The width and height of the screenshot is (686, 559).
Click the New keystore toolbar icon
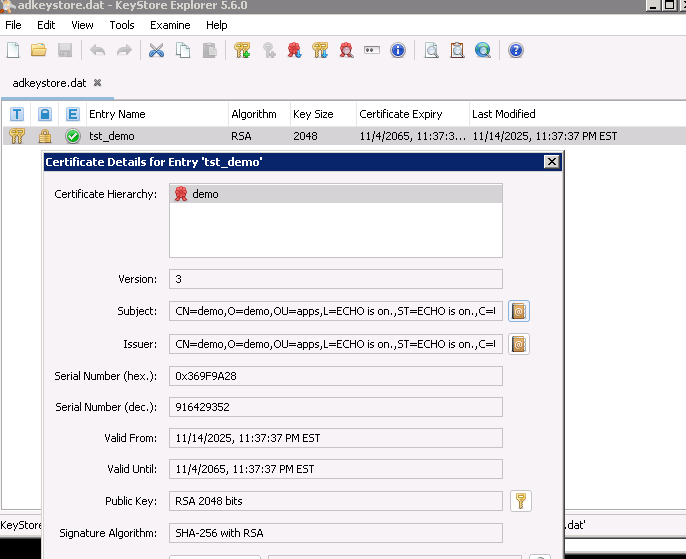click(13, 50)
